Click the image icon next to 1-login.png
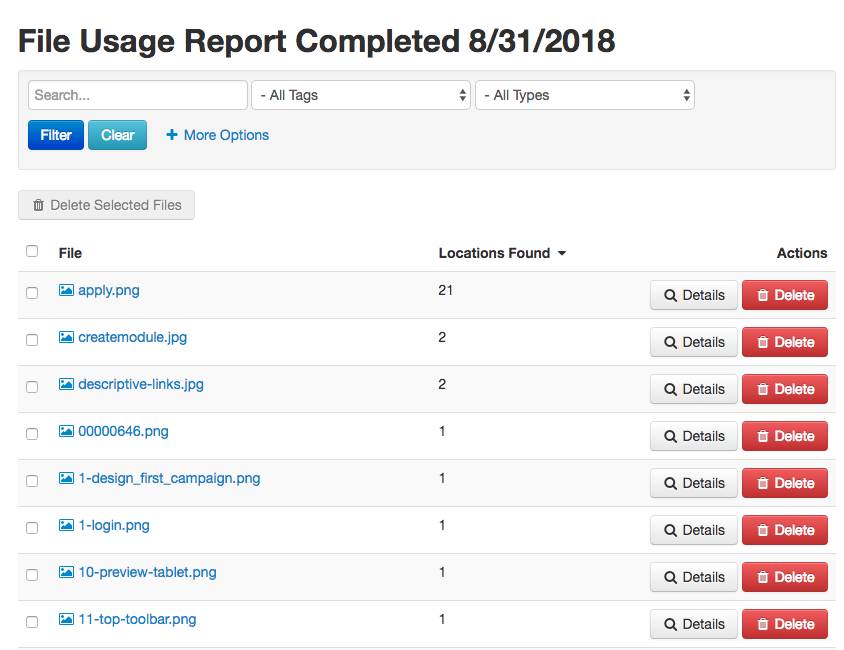 [x=66, y=526]
